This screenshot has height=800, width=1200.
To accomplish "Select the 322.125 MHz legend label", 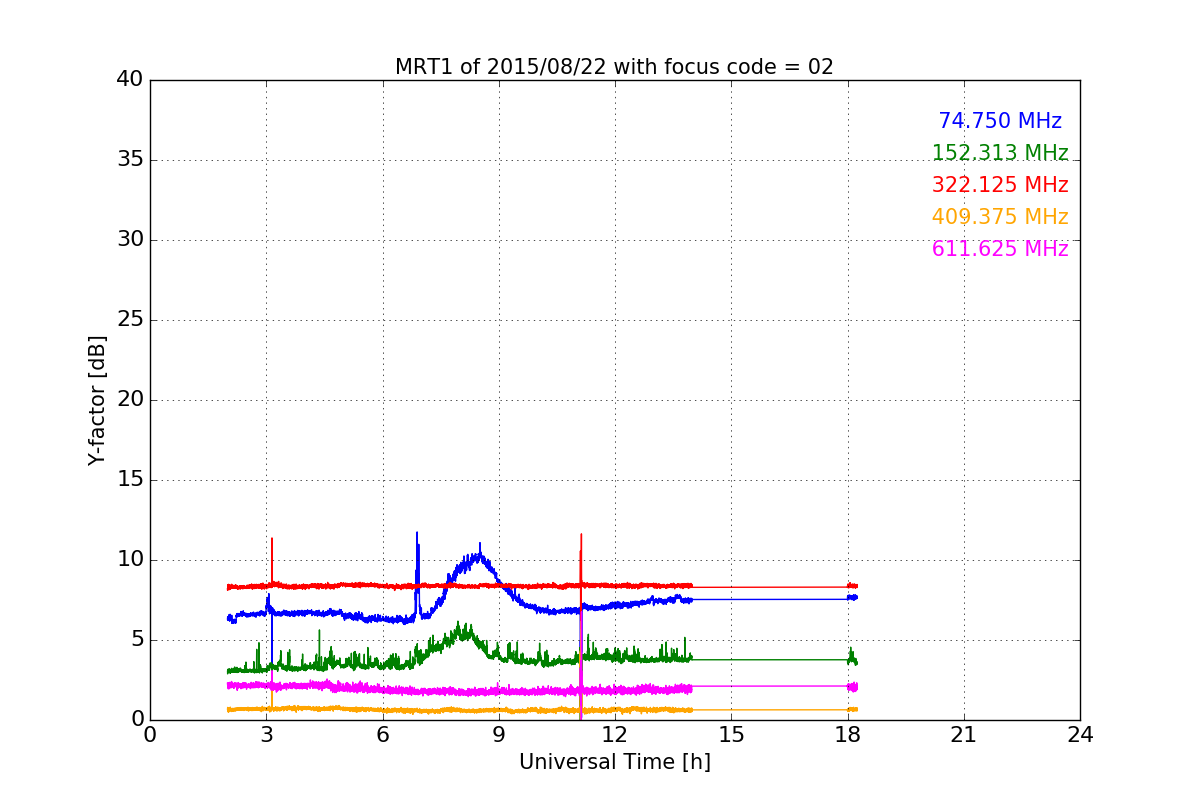I will [1000, 185].
